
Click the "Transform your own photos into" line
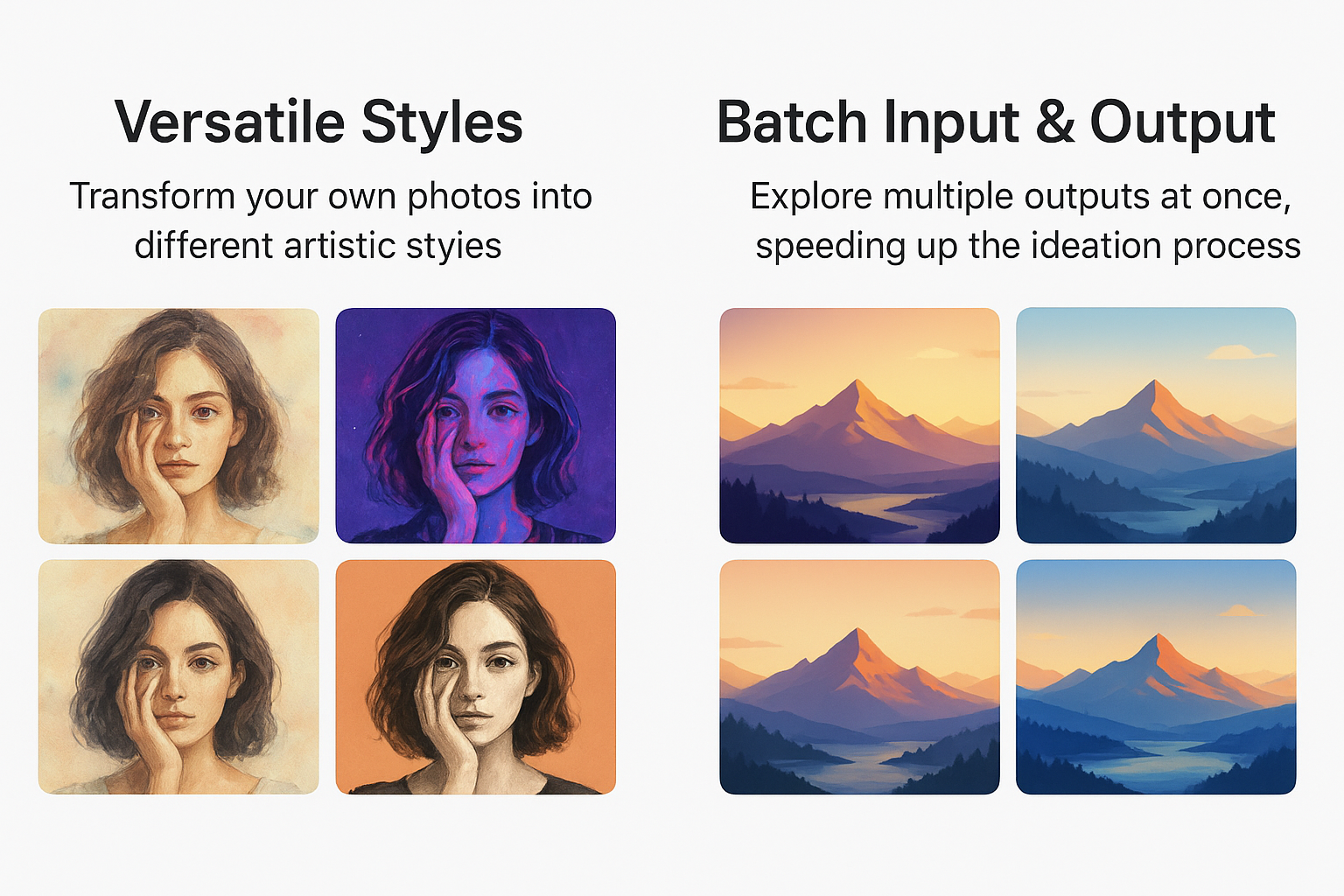coord(331,197)
